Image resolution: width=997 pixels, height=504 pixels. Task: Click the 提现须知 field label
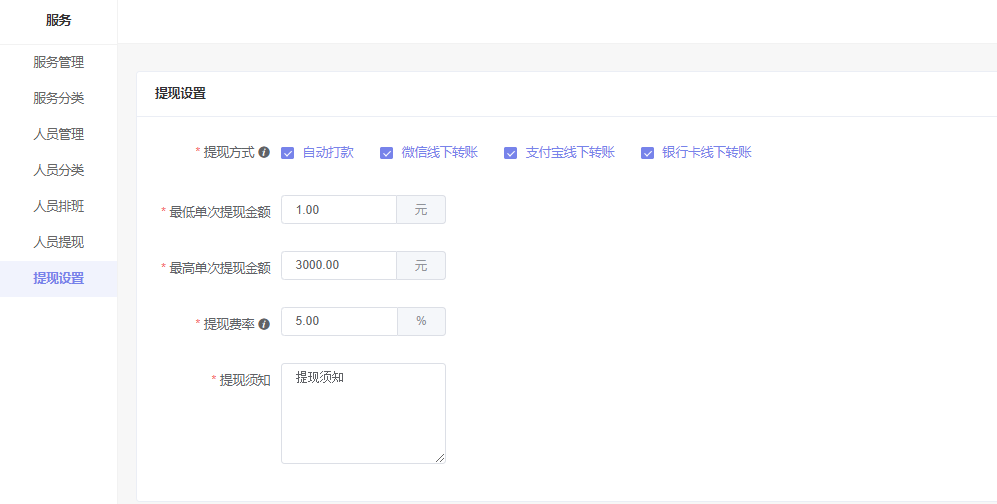coord(245,380)
